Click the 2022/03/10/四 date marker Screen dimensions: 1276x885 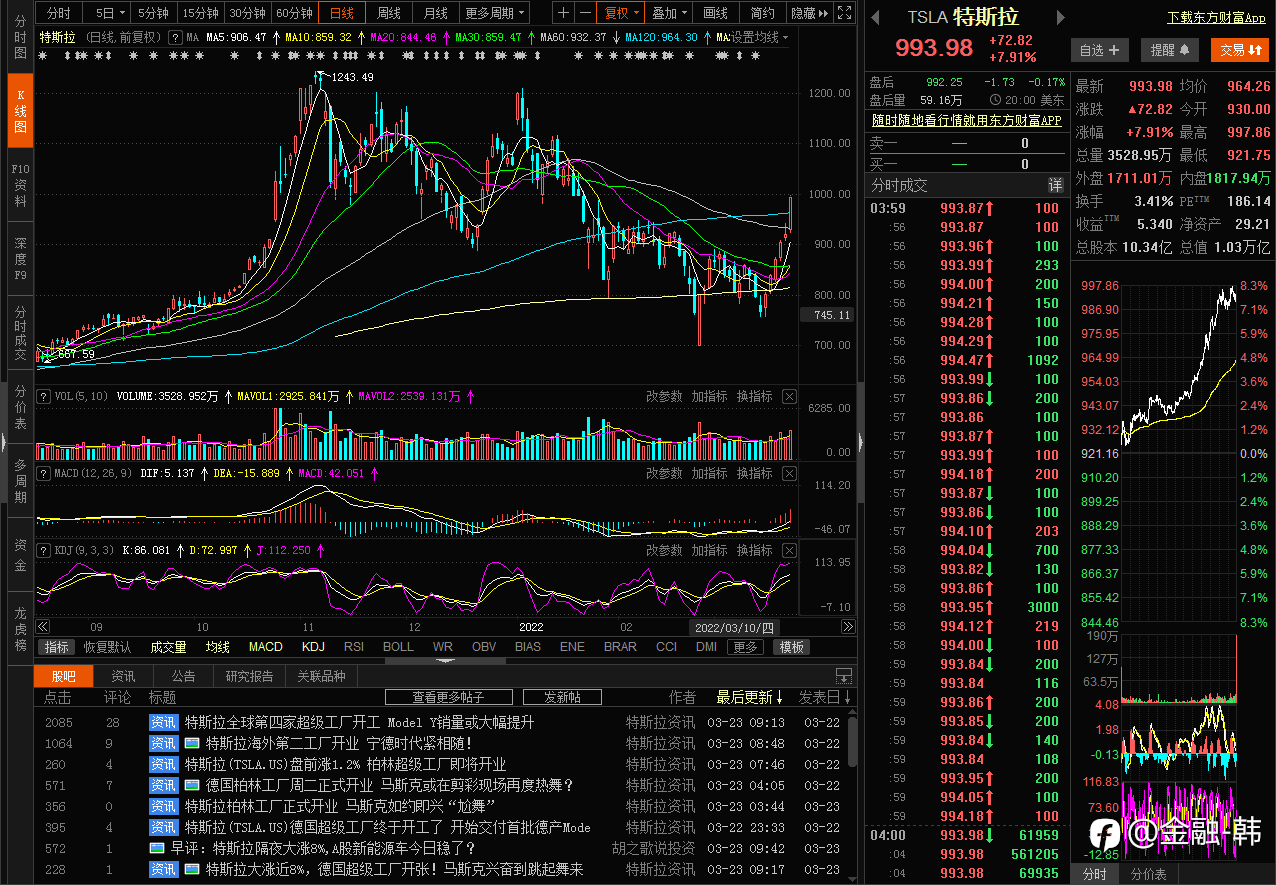click(735, 627)
